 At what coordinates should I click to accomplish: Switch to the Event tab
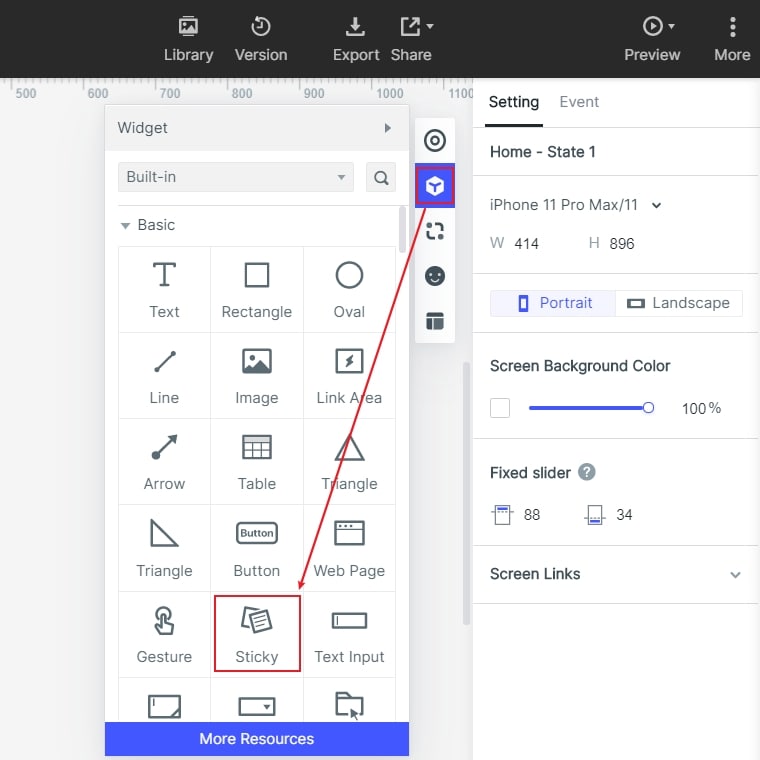point(579,102)
